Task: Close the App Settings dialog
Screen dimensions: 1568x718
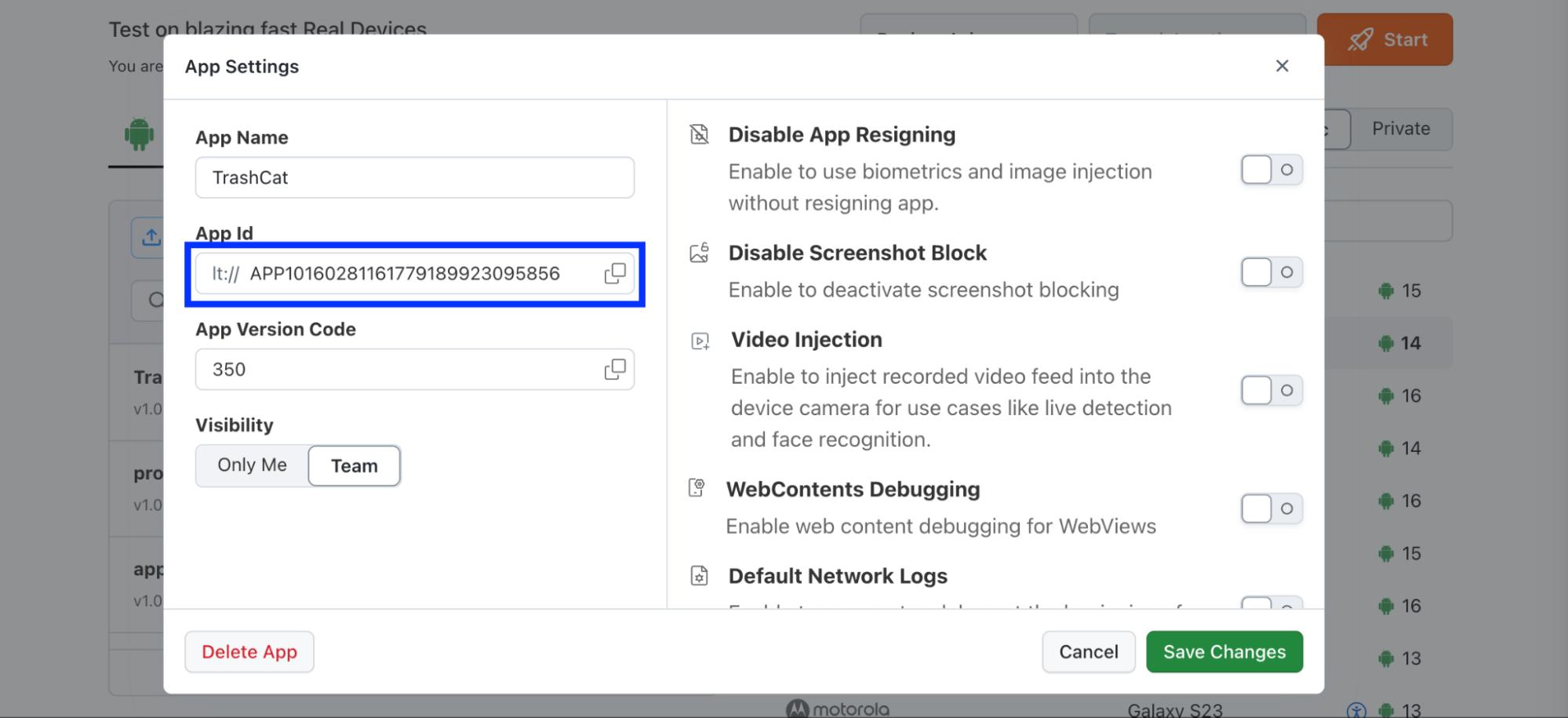Action: 1282,66
